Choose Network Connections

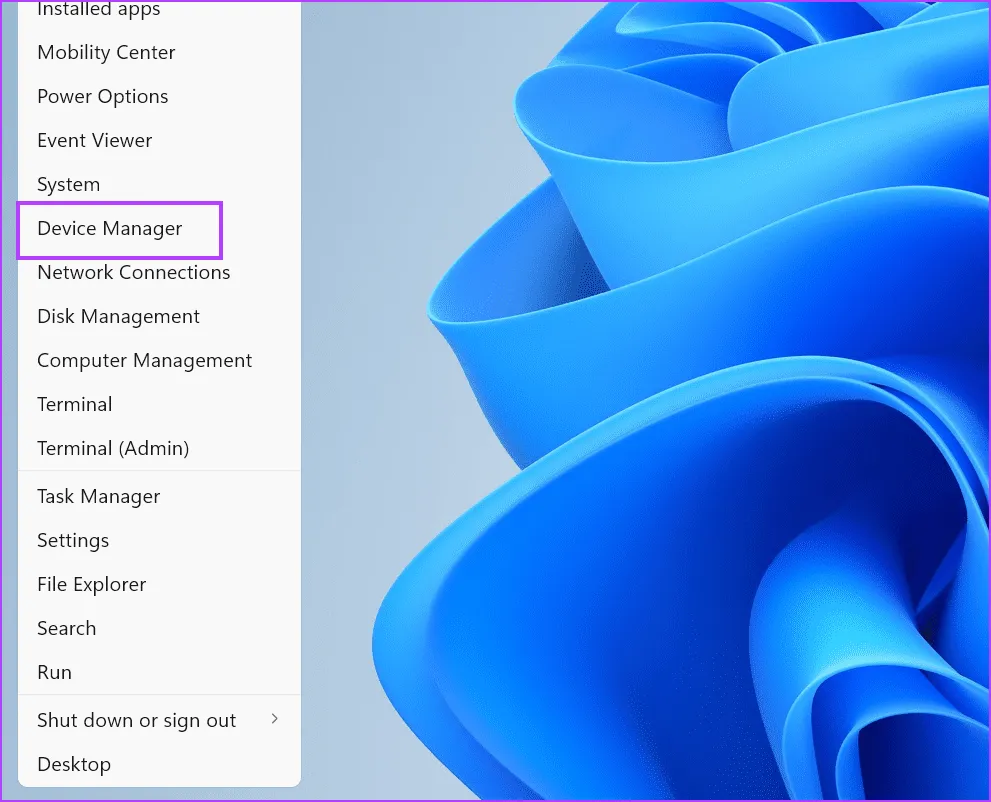click(133, 273)
